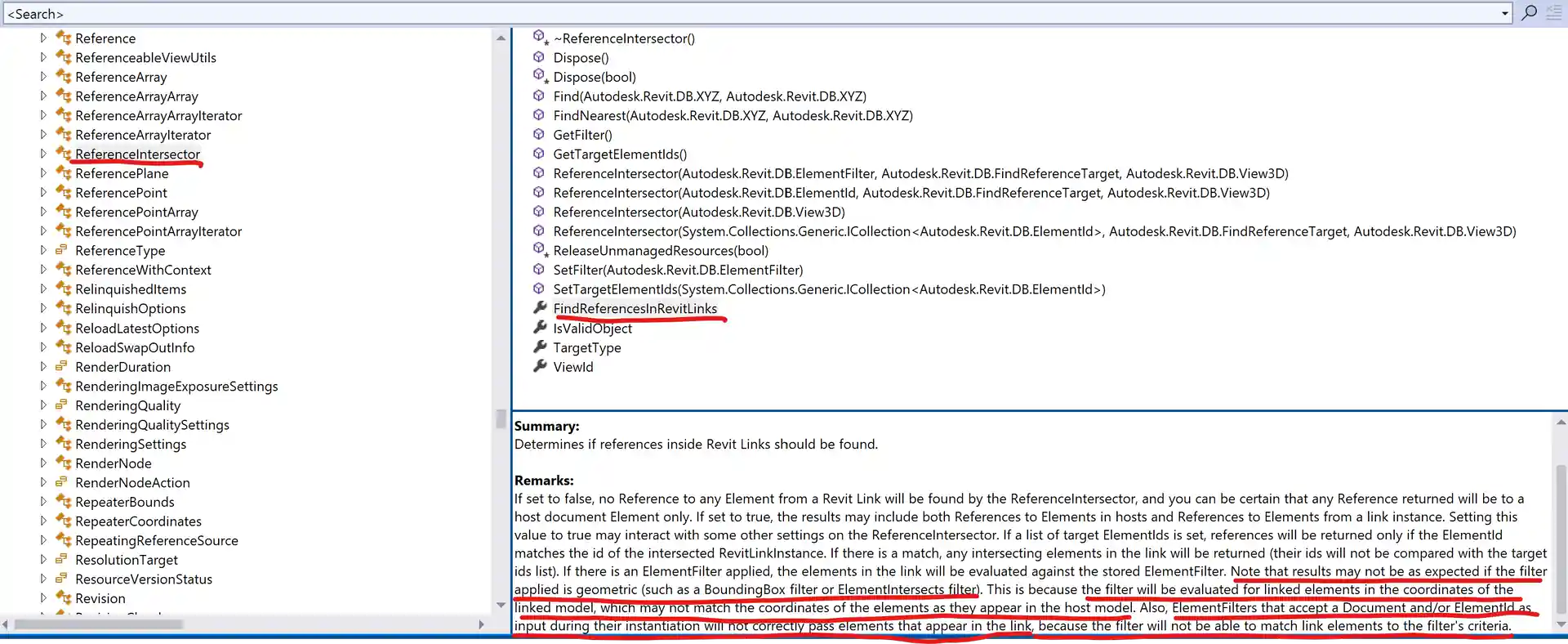The width and height of the screenshot is (1568, 644).
Task: Click the ViewId property wrench icon
Action: (x=540, y=366)
